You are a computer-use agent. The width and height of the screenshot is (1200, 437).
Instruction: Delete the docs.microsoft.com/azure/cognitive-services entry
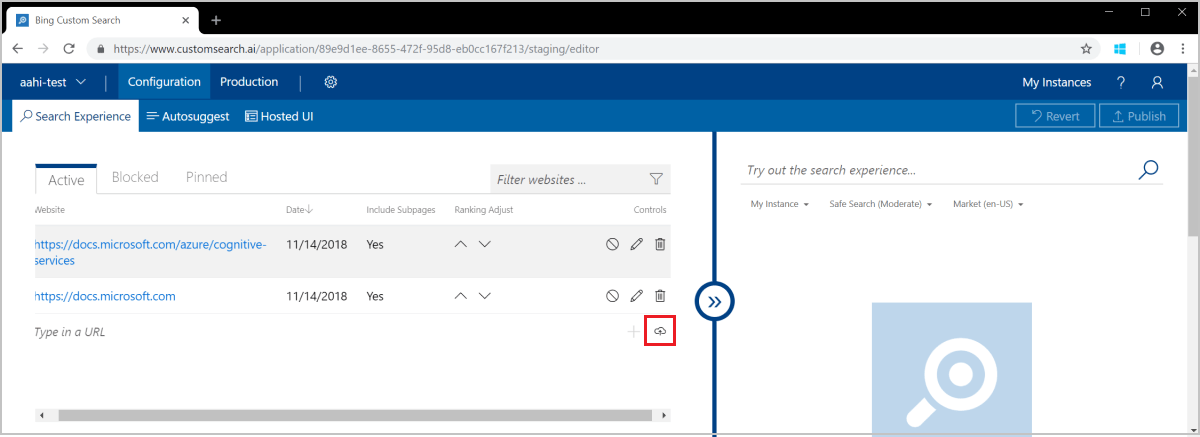pyautogui.click(x=660, y=244)
